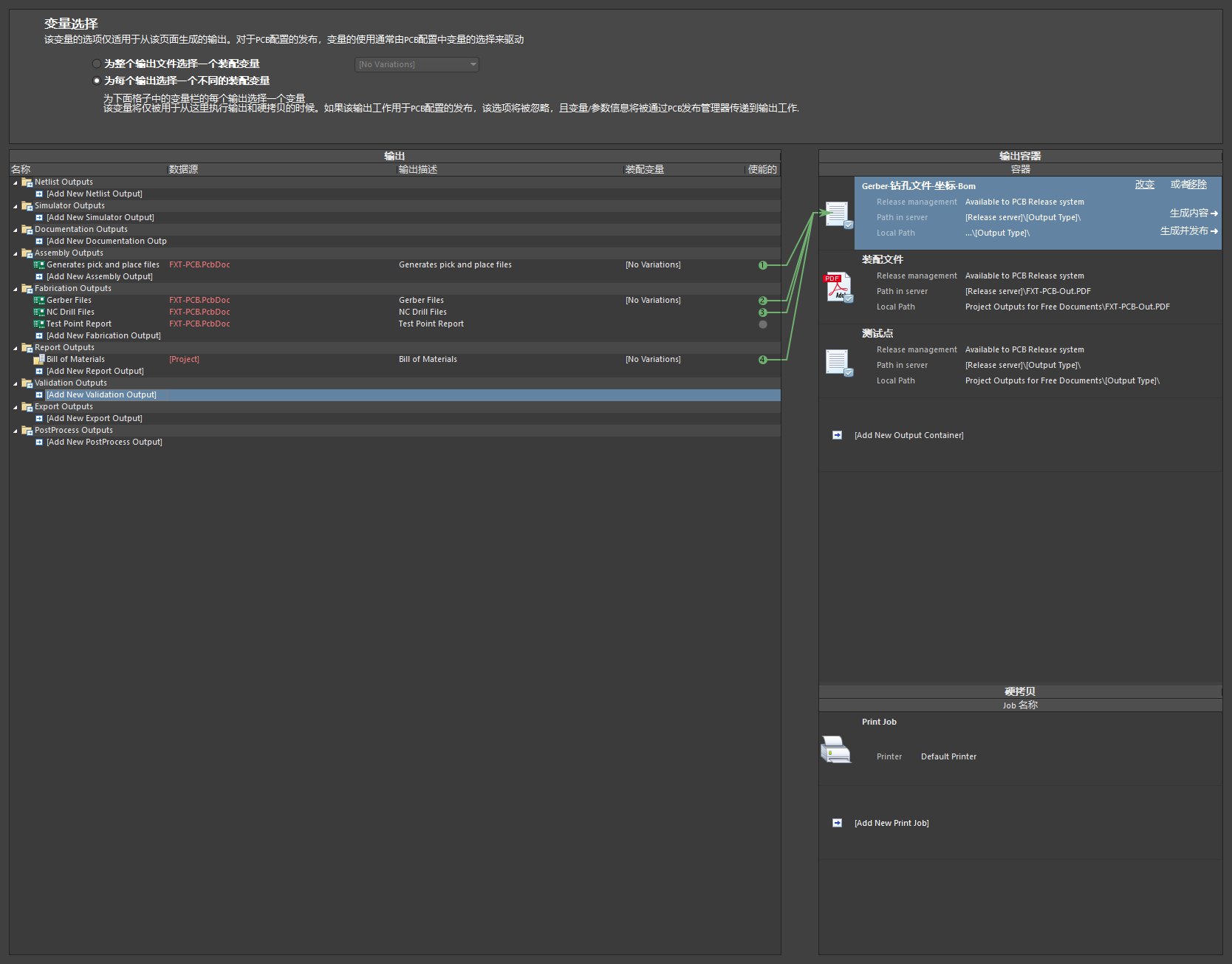Viewport: 1232px width, 964px height.
Task: Collapse the Simulator Outputs group
Action: coord(16,206)
